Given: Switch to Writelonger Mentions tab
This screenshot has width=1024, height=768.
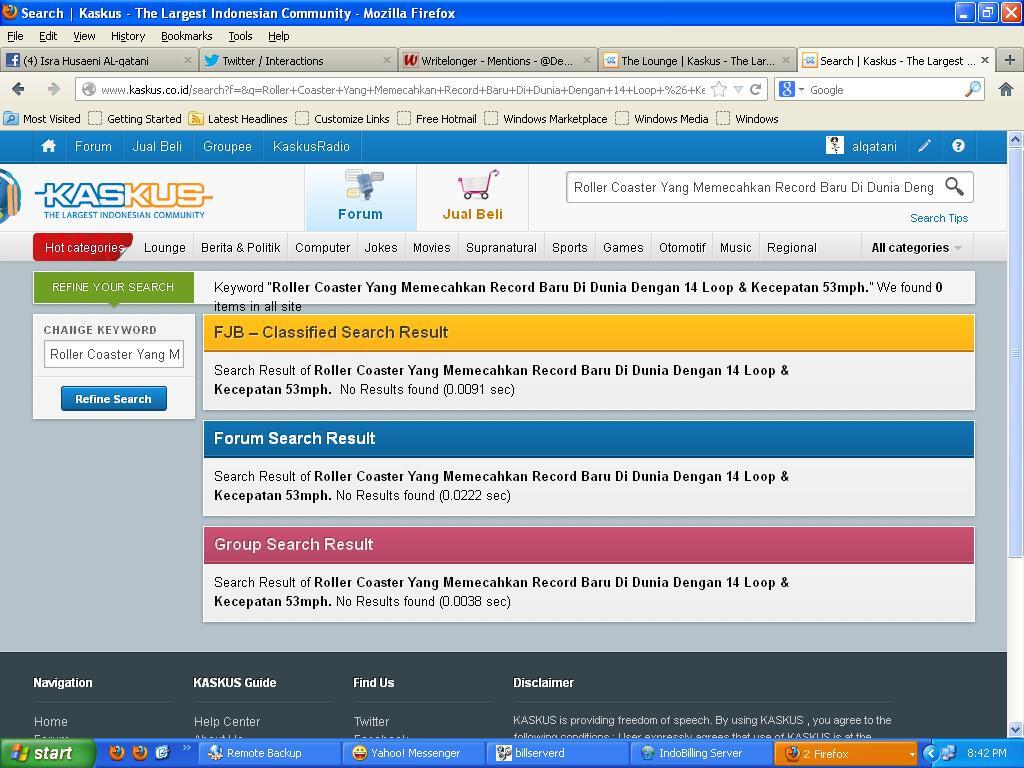Looking at the screenshot, I should point(496,61).
